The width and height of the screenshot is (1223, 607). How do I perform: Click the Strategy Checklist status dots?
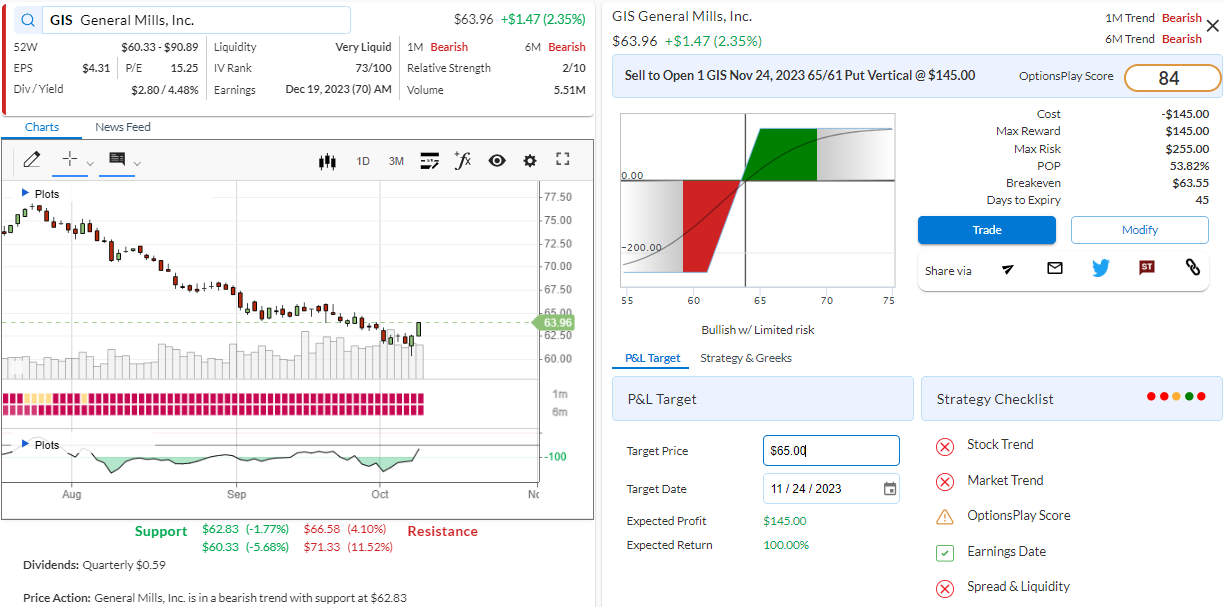(1176, 397)
